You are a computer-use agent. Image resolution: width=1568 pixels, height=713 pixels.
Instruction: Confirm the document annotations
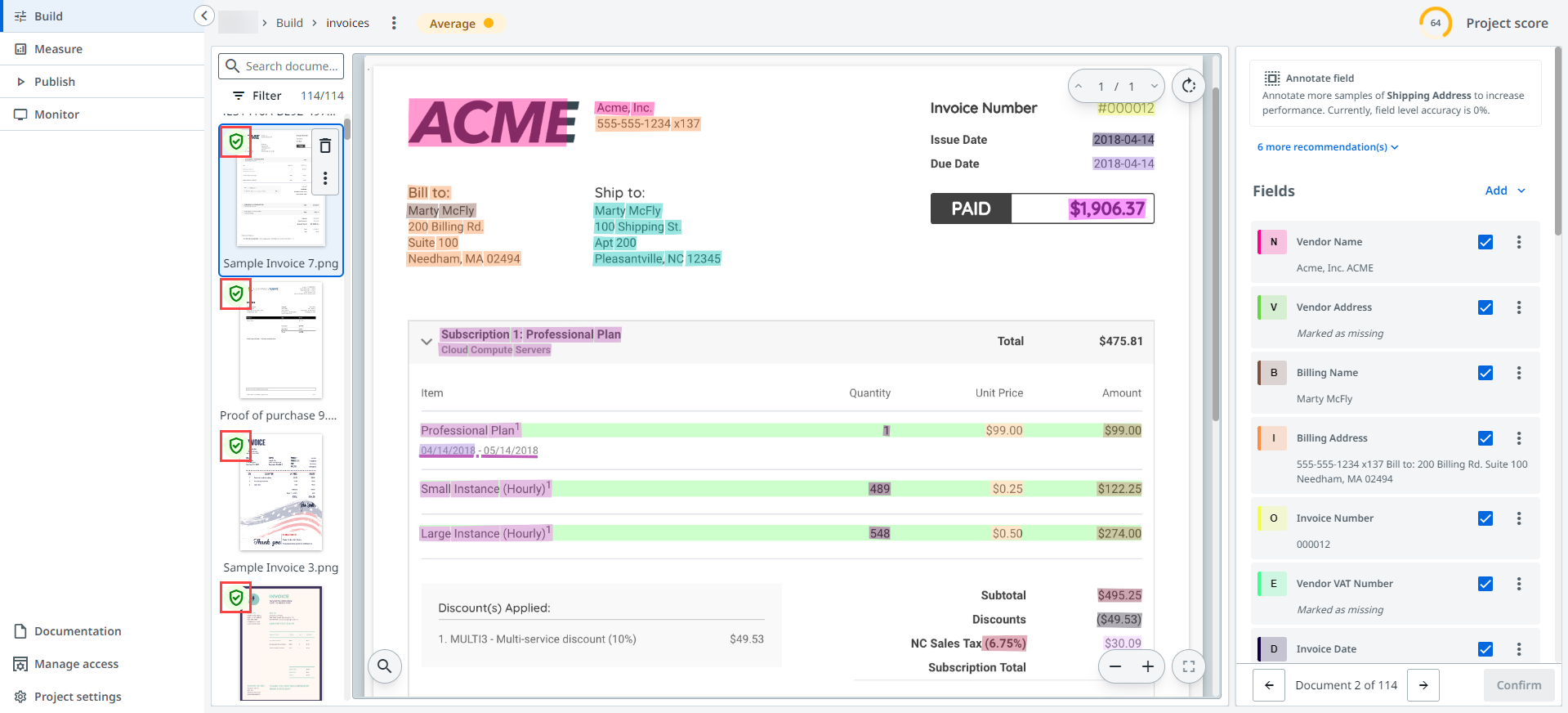point(1519,685)
